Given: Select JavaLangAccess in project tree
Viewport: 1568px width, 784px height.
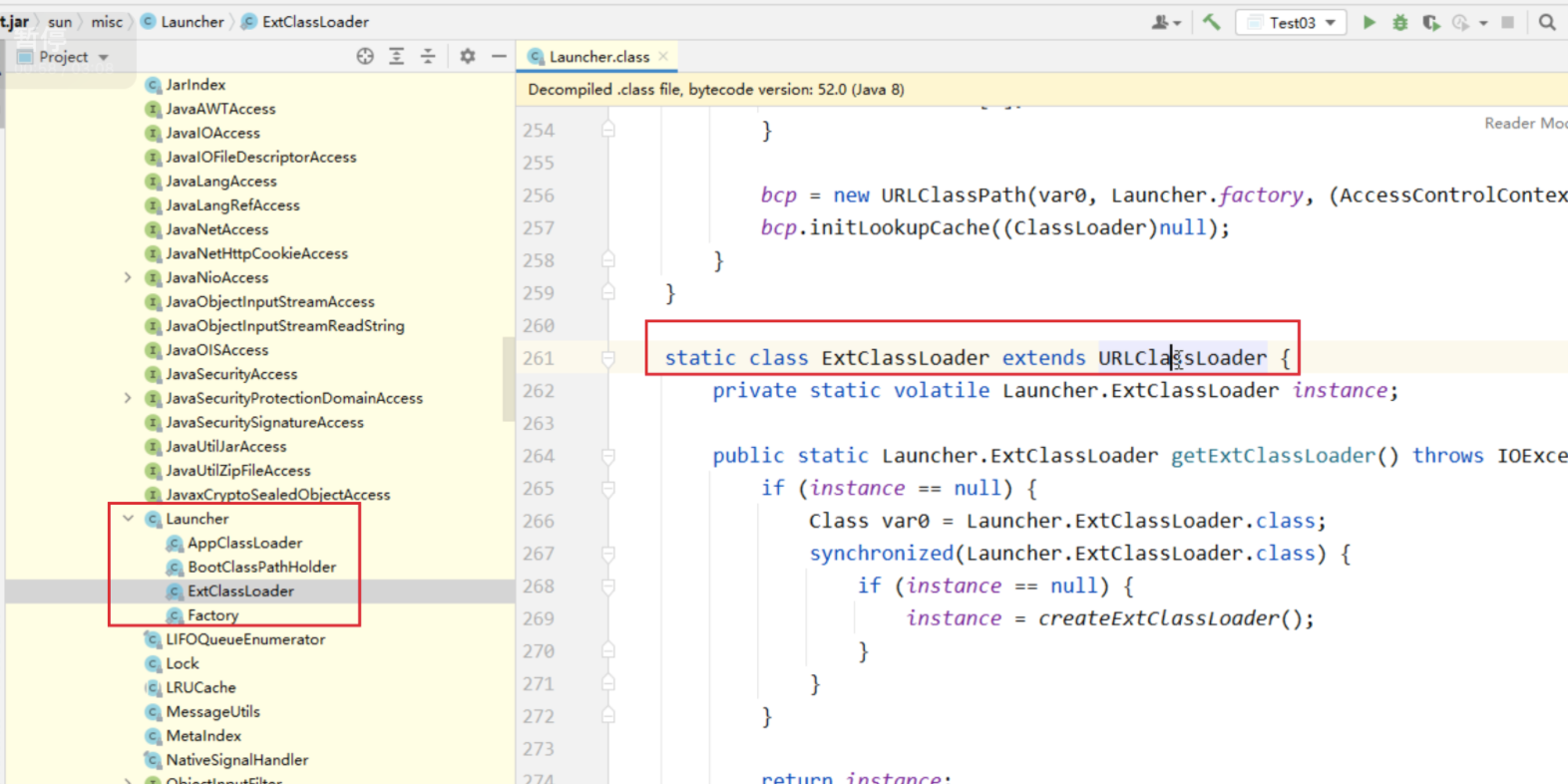Looking at the screenshot, I should 220,181.
